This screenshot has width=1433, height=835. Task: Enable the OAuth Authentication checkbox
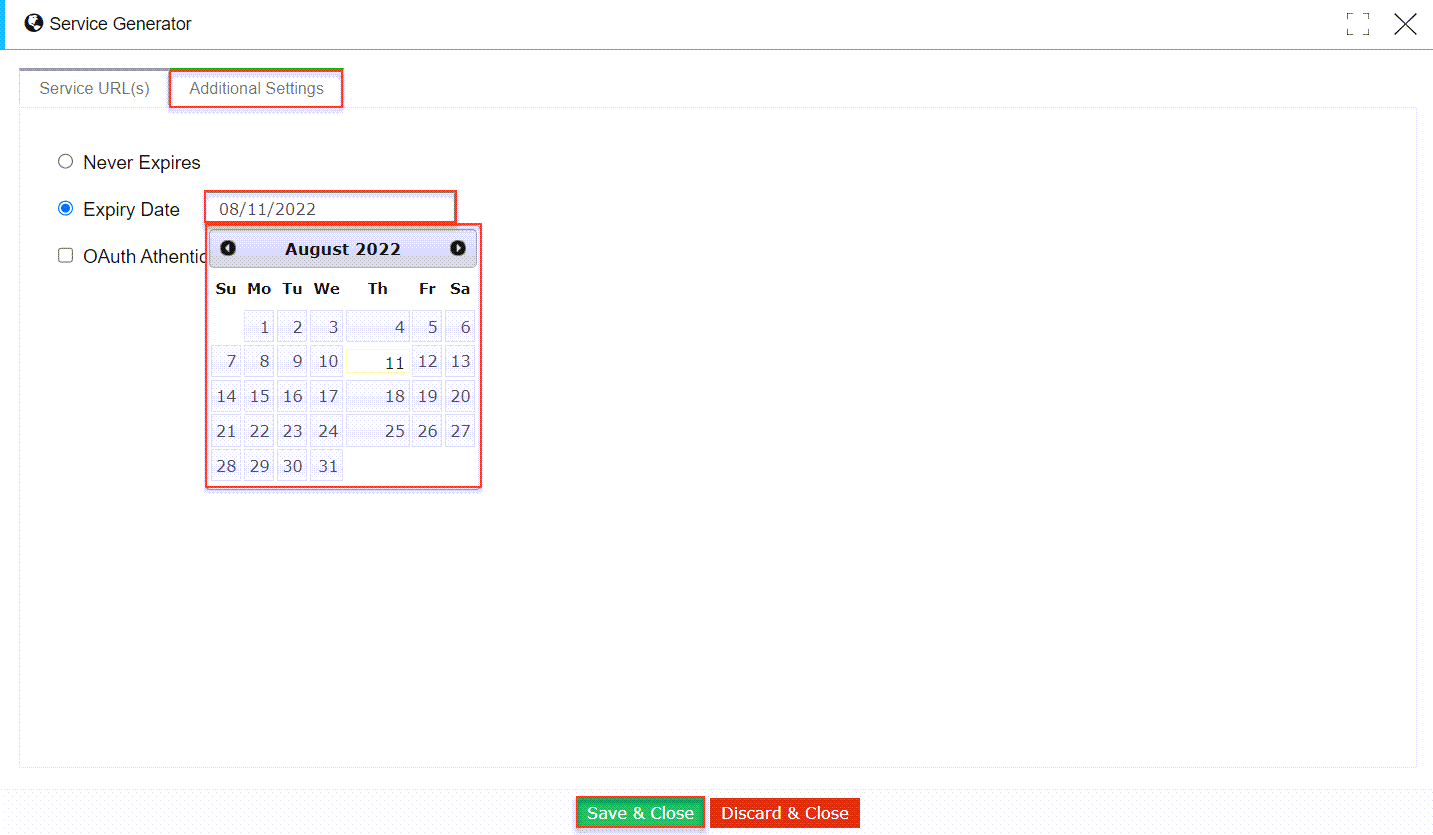(x=66, y=255)
